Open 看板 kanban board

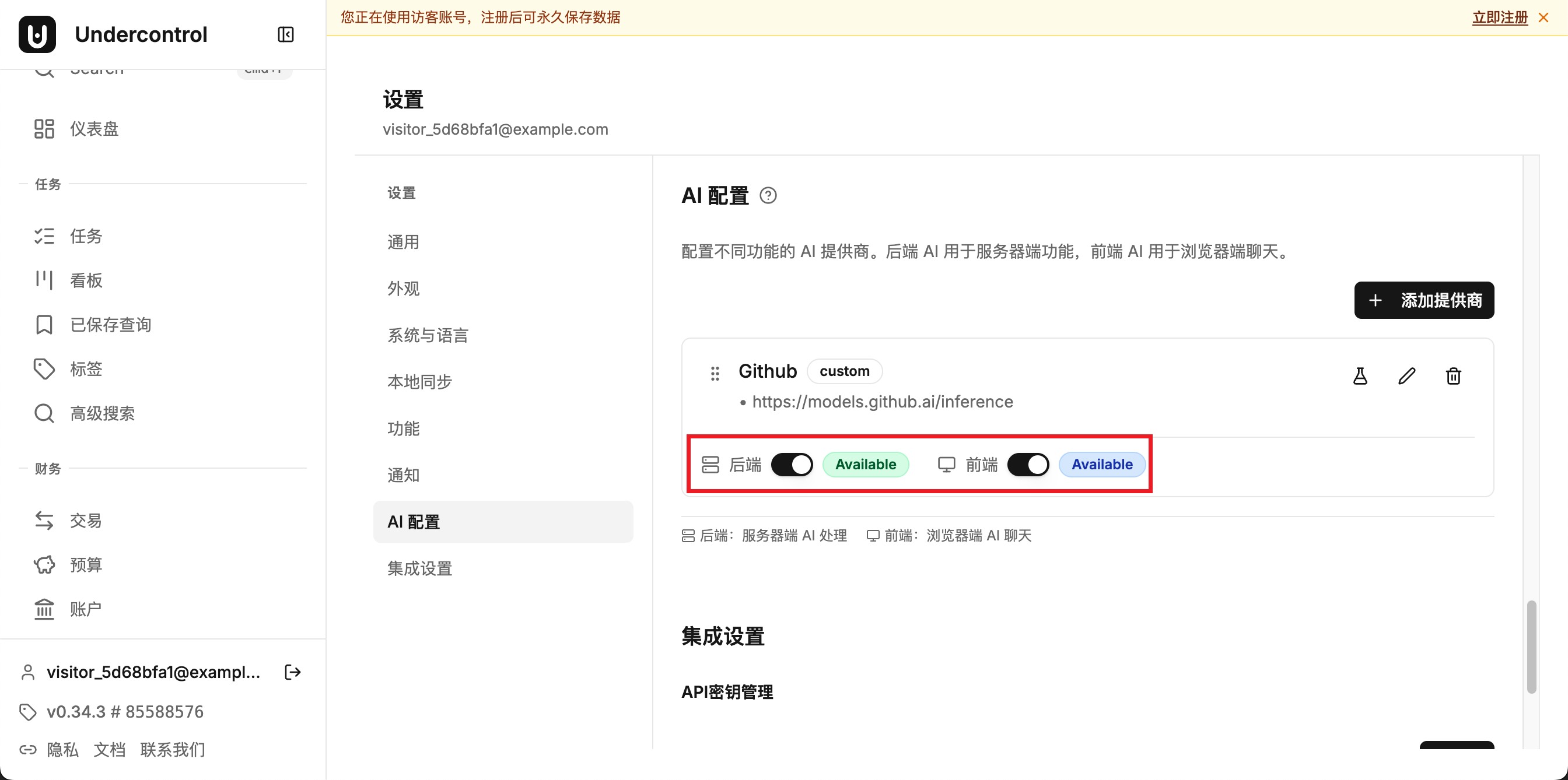coord(163,280)
